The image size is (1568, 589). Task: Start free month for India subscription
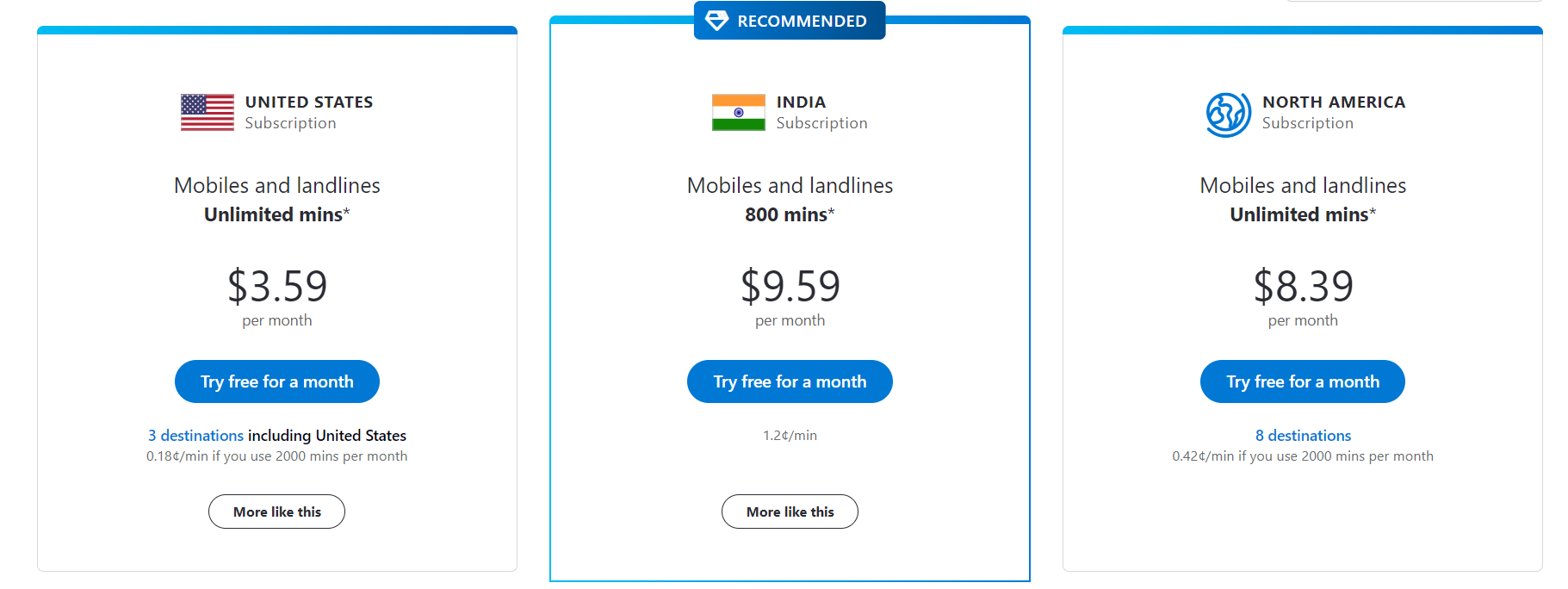(790, 381)
